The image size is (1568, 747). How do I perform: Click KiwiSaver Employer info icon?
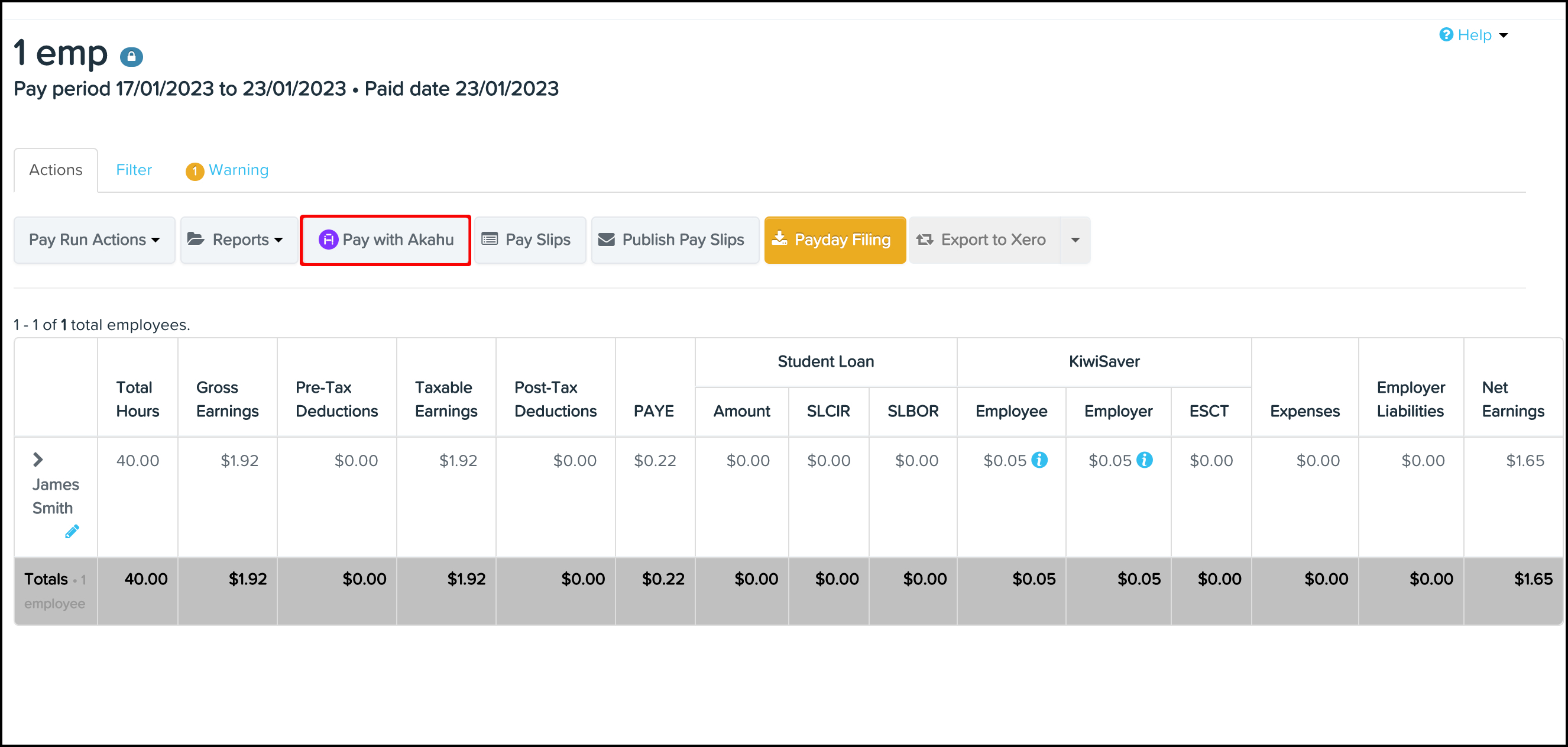[1144, 460]
